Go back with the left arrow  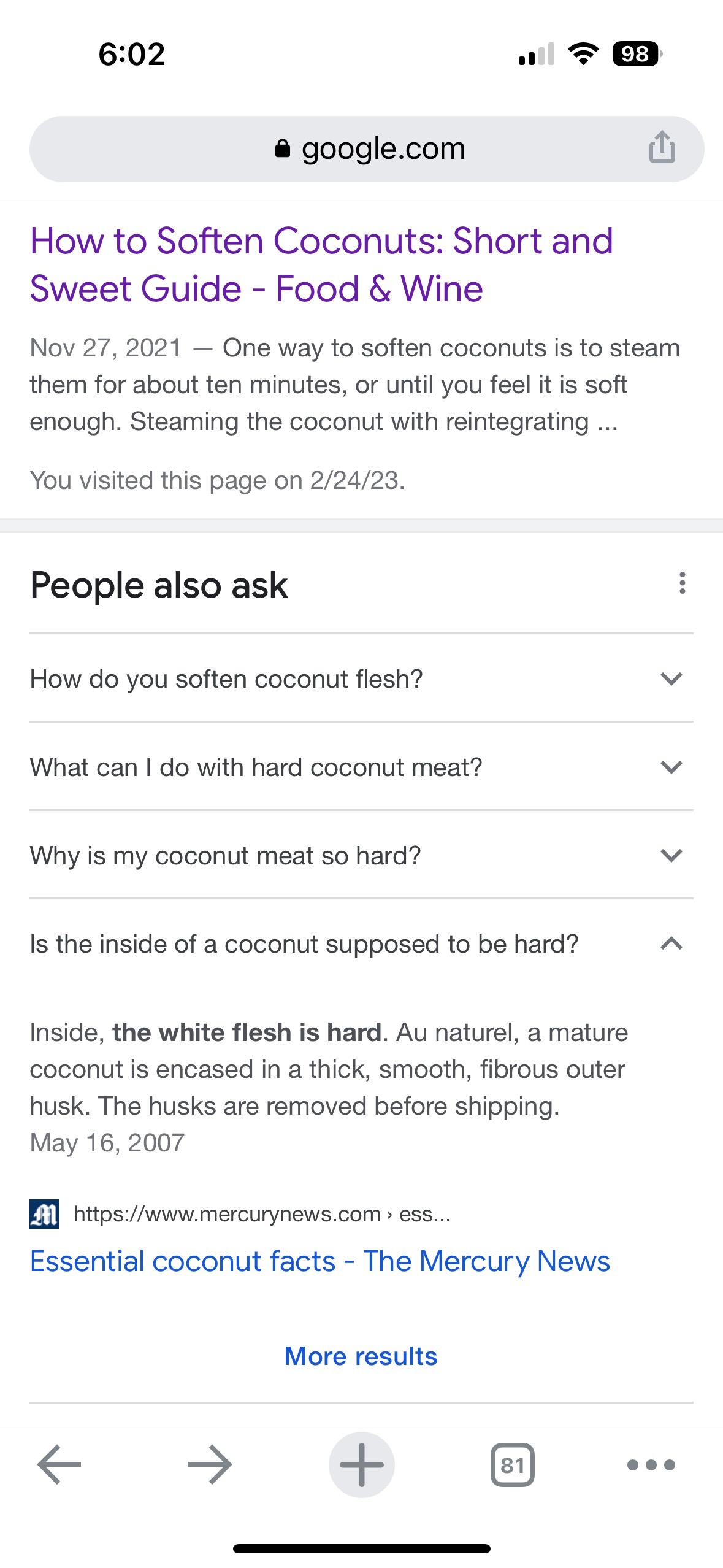pyautogui.click(x=59, y=1464)
